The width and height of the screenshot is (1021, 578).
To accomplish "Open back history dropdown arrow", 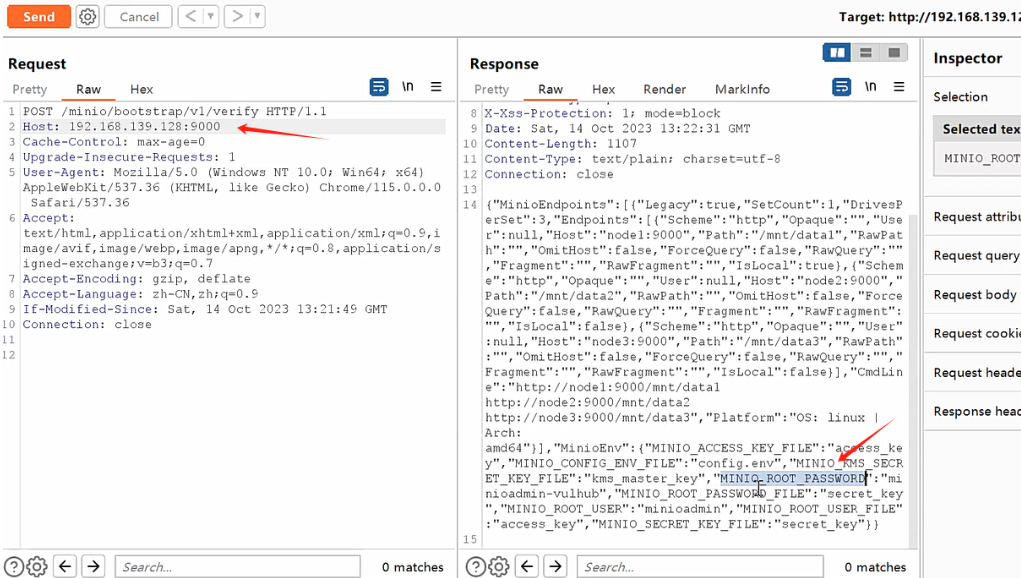I will 210,16.
